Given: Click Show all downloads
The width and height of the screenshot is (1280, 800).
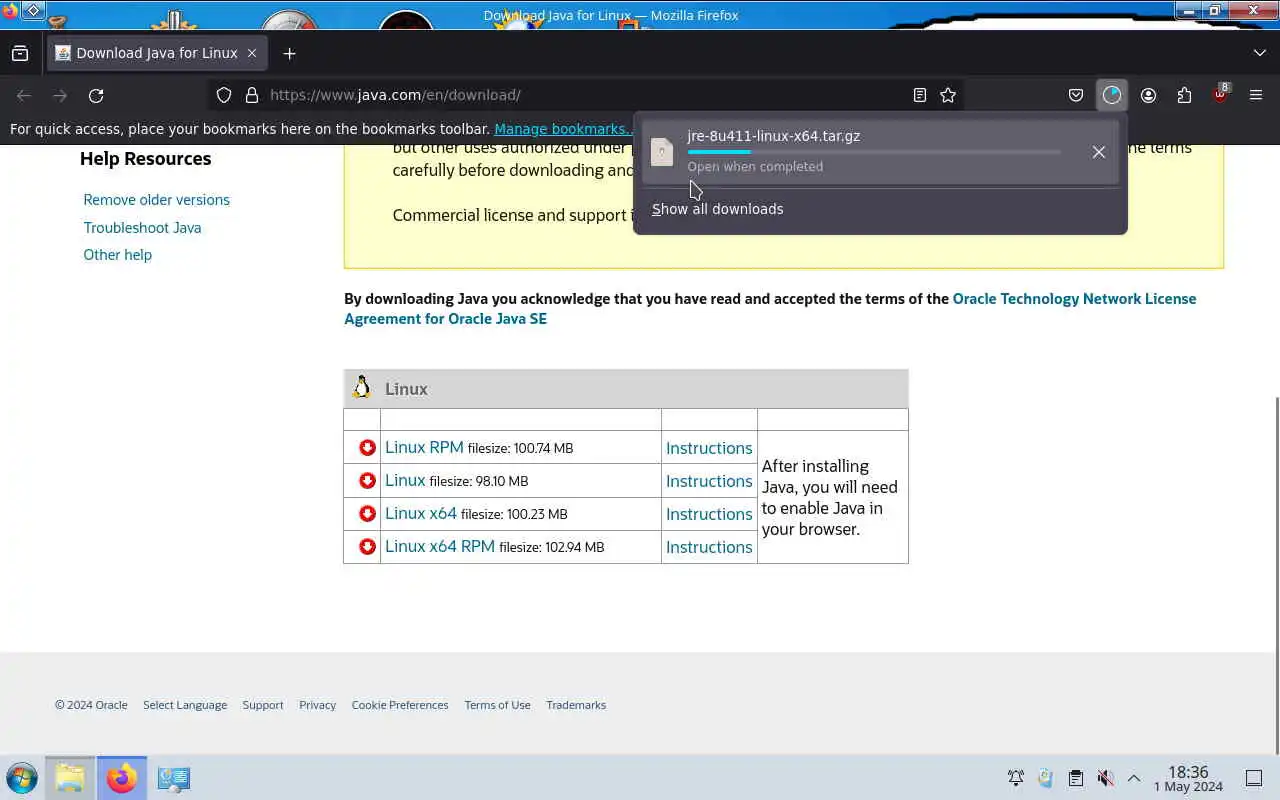Looking at the screenshot, I should pyautogui.click(x=717, y=209).
